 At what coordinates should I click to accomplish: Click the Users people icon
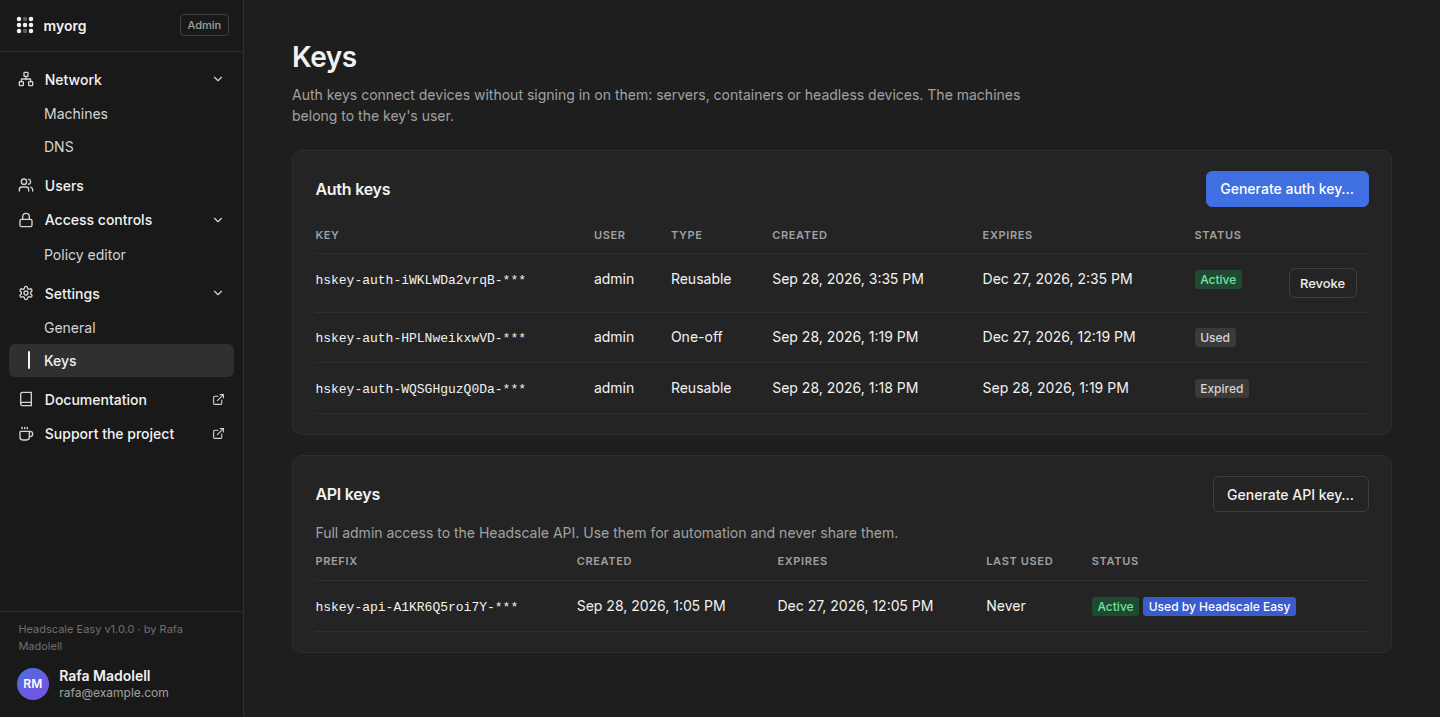pyautogui.click(x=26, y=186)
